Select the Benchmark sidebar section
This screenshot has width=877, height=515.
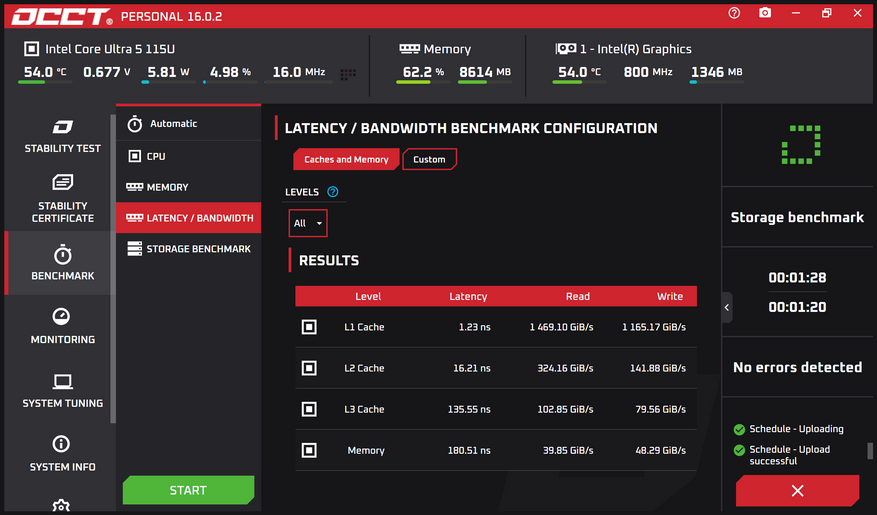pos(62,262)
